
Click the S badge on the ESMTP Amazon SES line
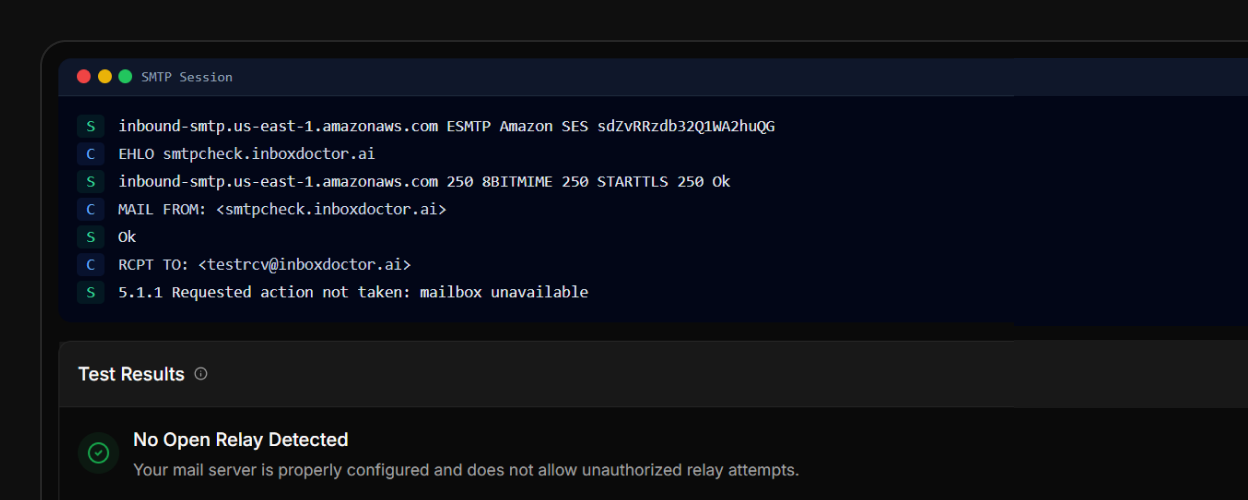(x=91, y=126)
